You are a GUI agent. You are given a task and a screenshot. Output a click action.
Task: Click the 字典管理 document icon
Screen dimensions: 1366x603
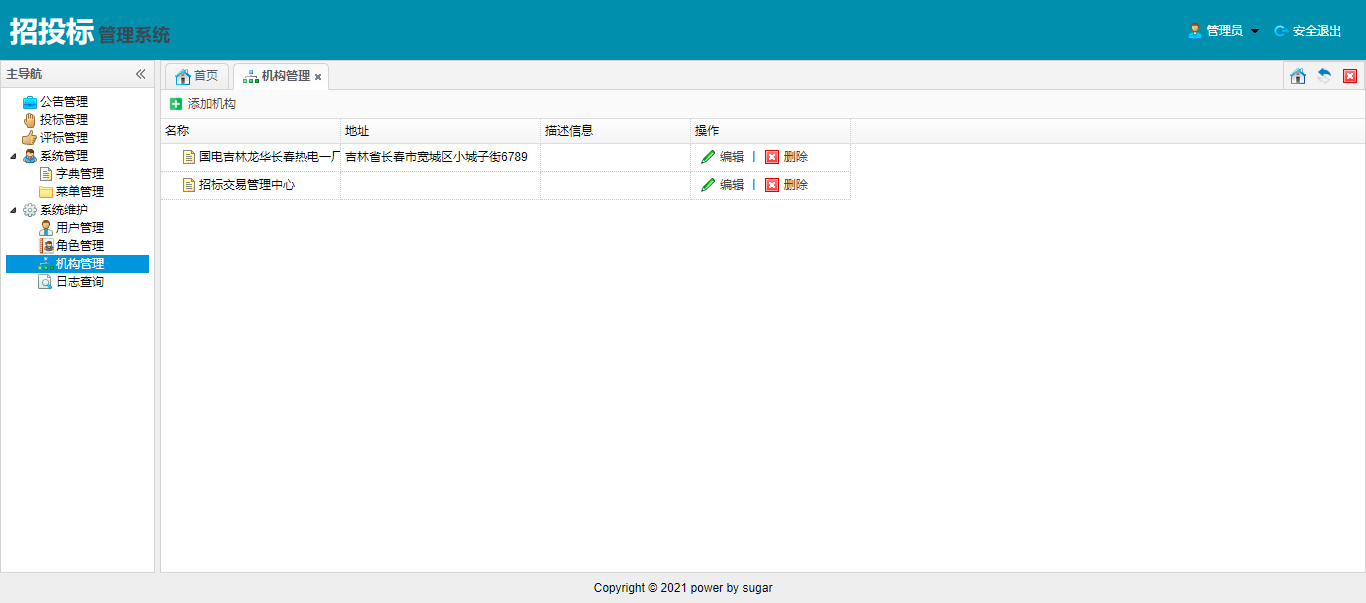[46, 174]
